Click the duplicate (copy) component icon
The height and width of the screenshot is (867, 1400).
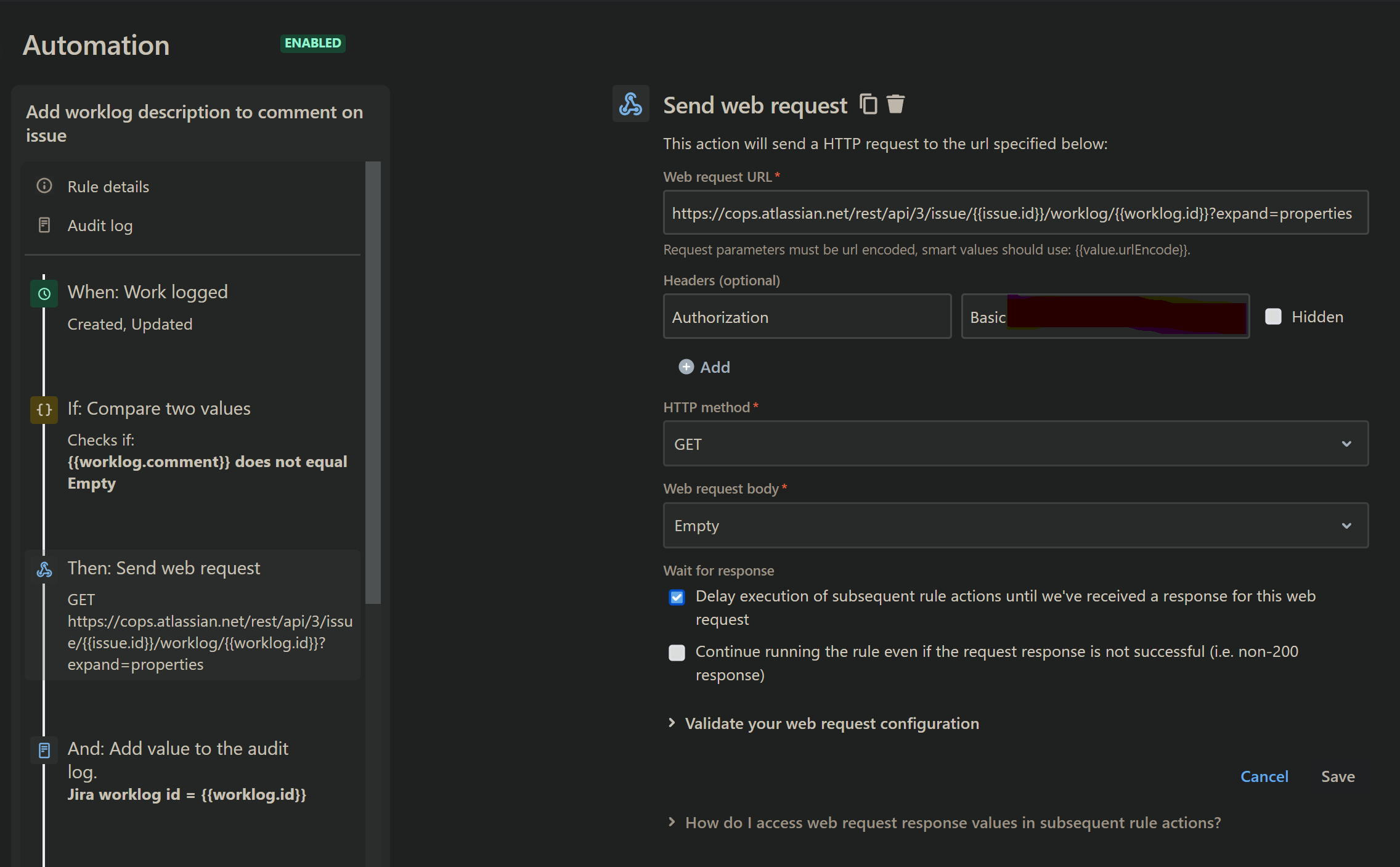point(868,104)
